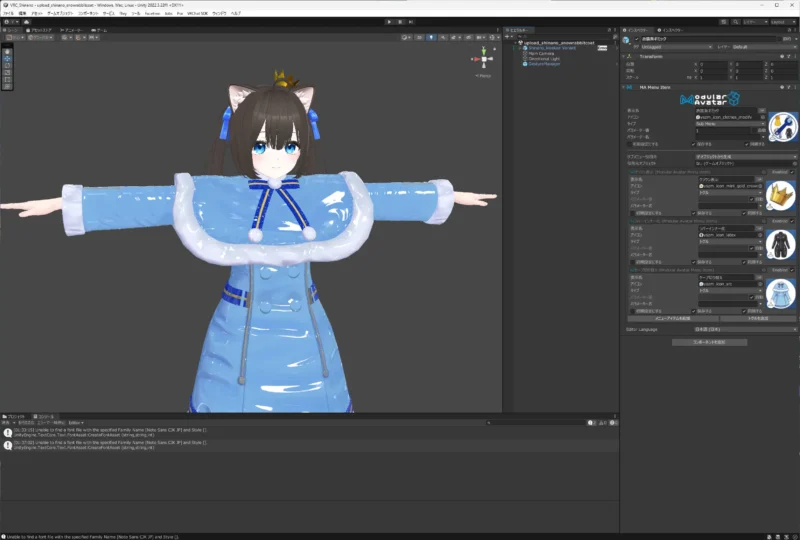Select the Scale tool in scene toolbar
The width and height of the screenshot is (800, 540).
coord(7,72)
